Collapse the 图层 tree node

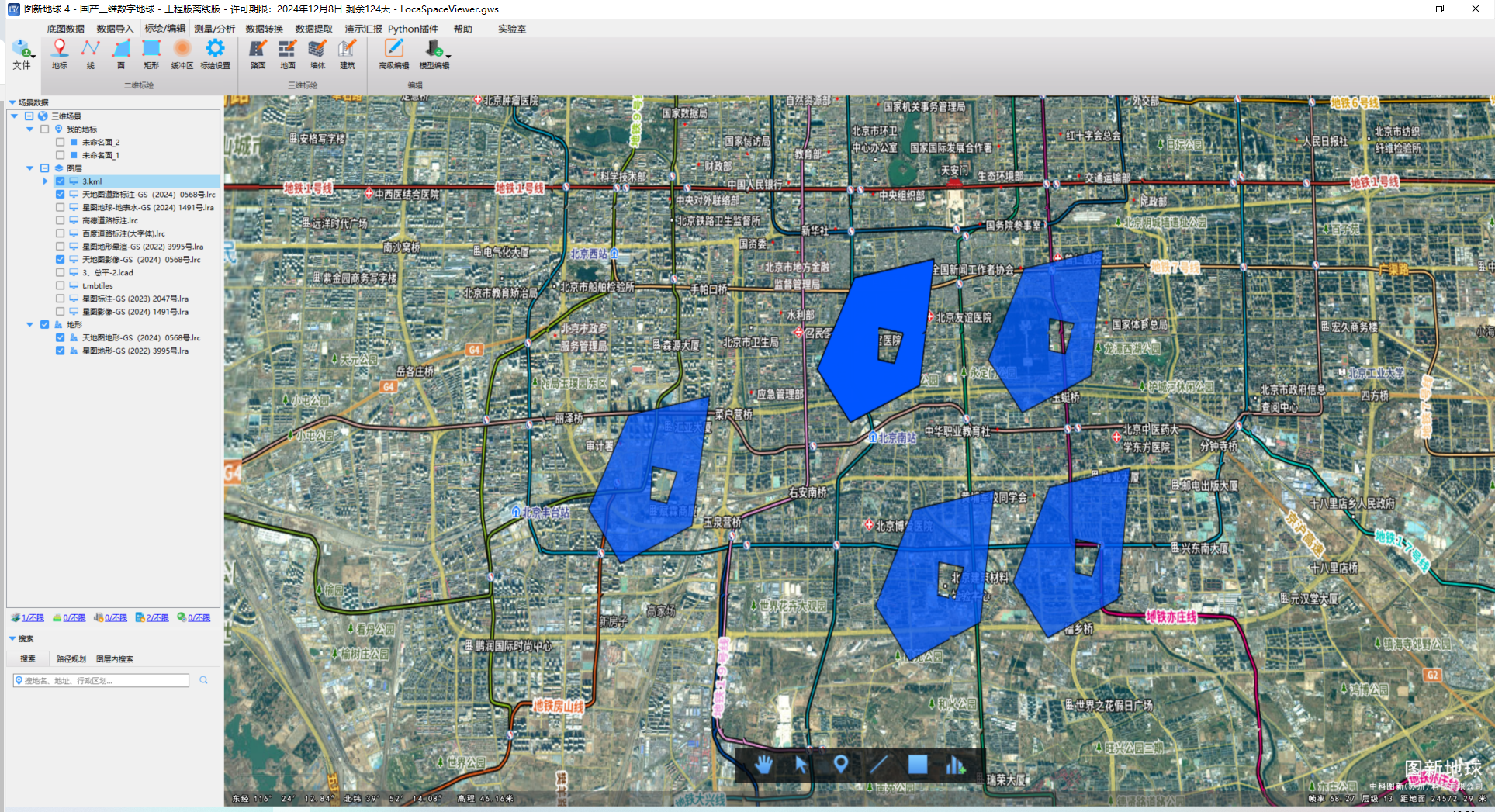tap(29, 168)
